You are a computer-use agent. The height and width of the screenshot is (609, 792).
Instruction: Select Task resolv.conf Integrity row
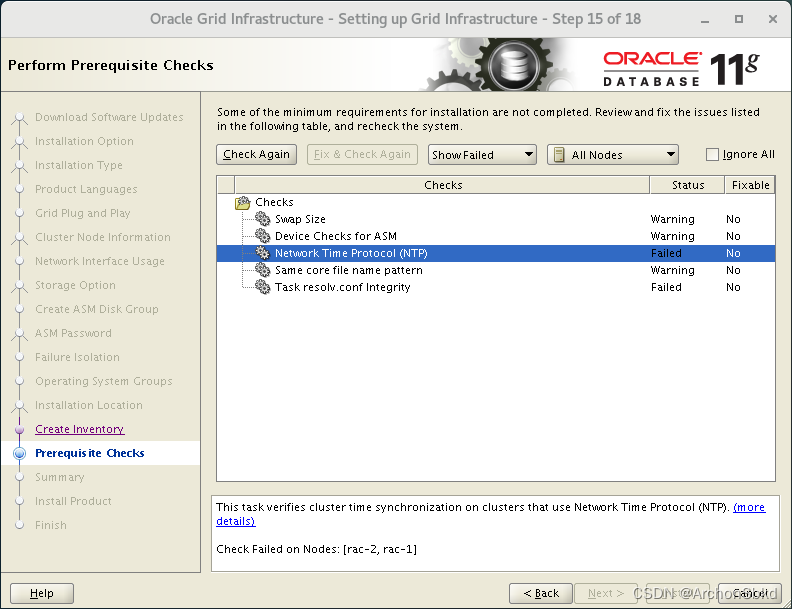tap(496, 287)
